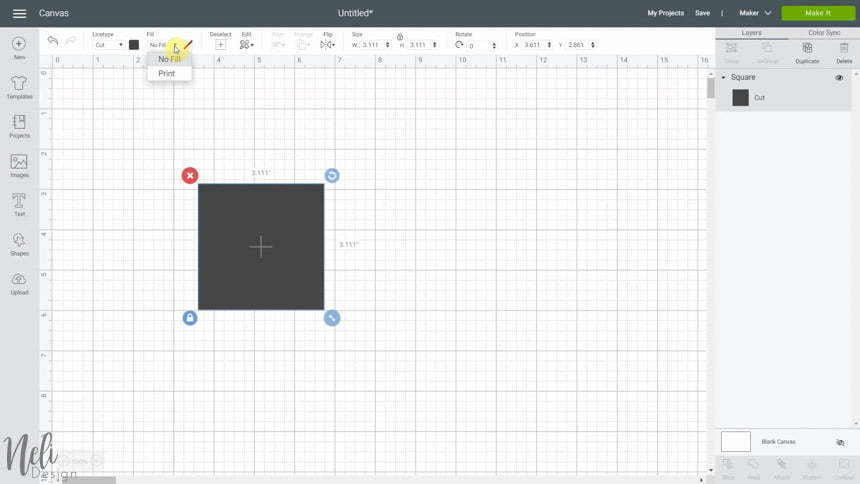This screenshot has width=860, height=484.
Task: Delete square with red X handle
Action: (x=190, y=176)
